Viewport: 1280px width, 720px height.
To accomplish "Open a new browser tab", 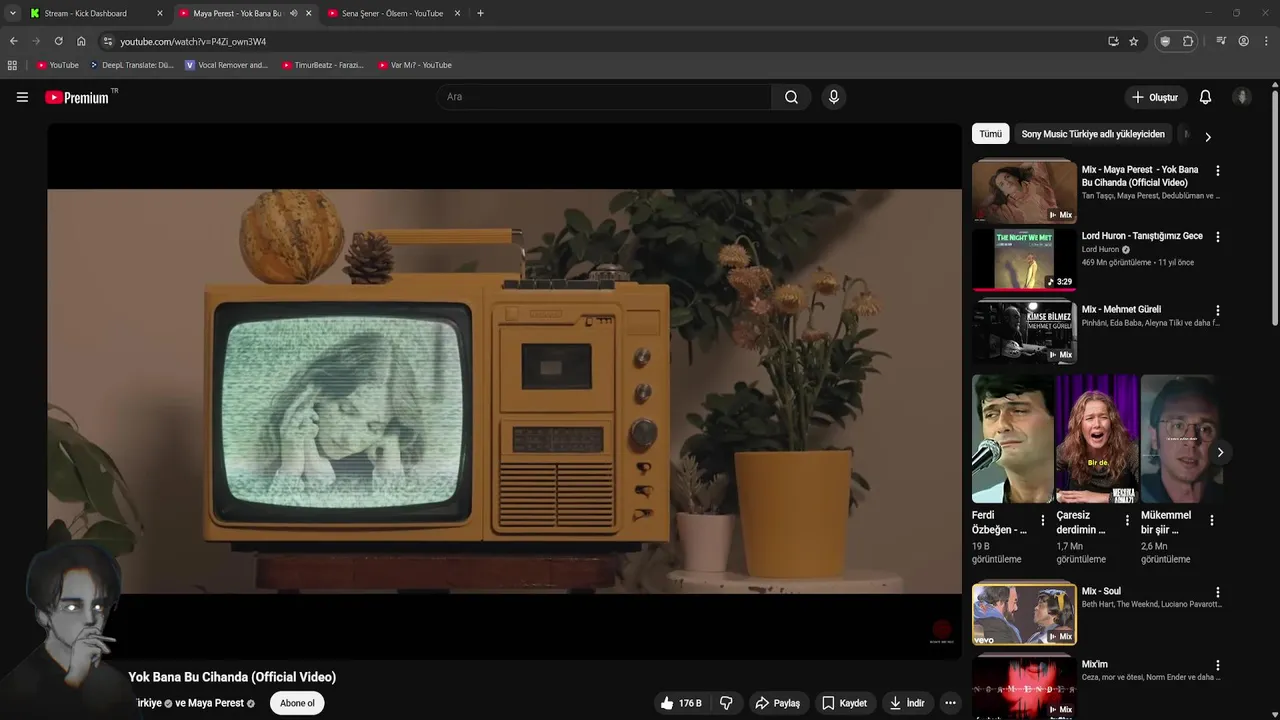I will tap(480, 13).
